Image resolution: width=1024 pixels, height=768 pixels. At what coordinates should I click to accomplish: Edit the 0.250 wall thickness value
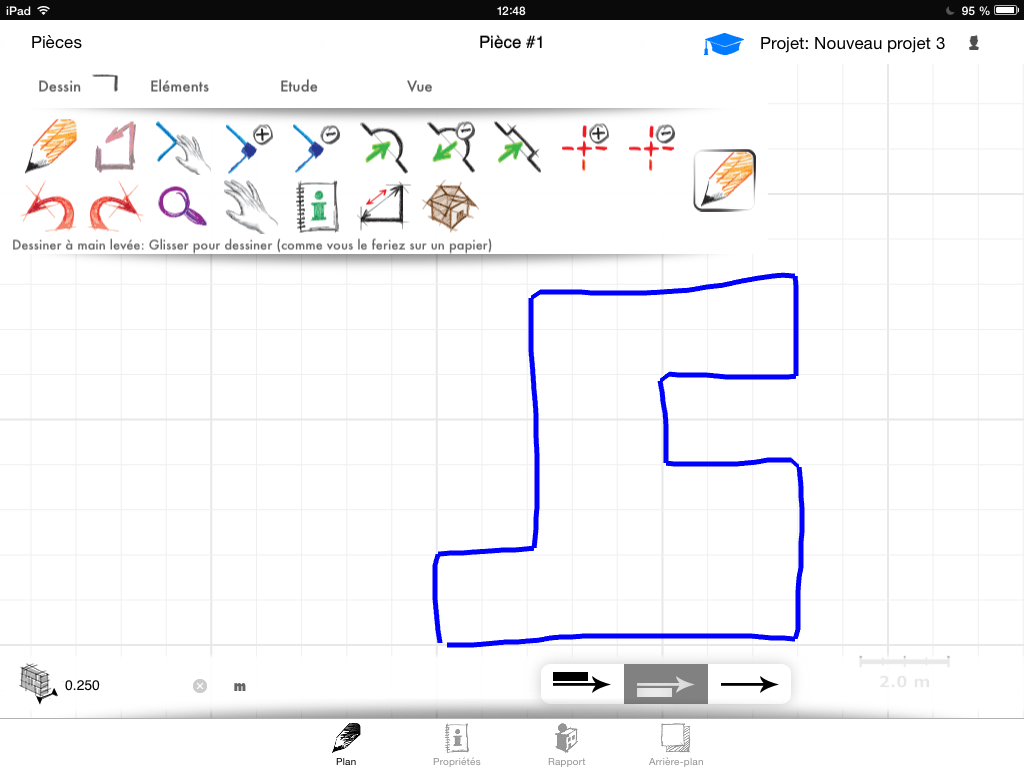(82, 686)
